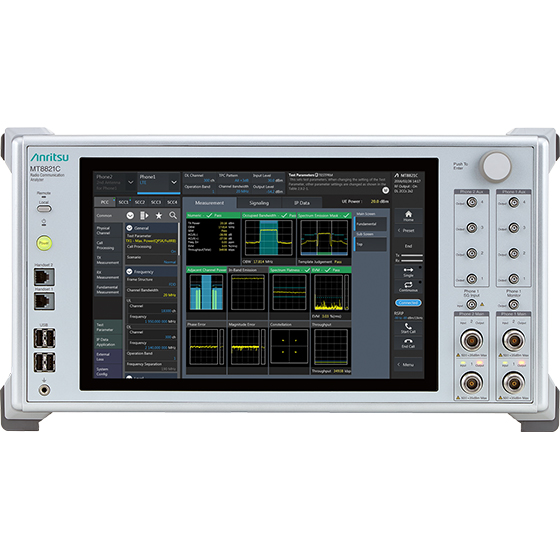Start Continuous measurement mode

tap(408, 287)
